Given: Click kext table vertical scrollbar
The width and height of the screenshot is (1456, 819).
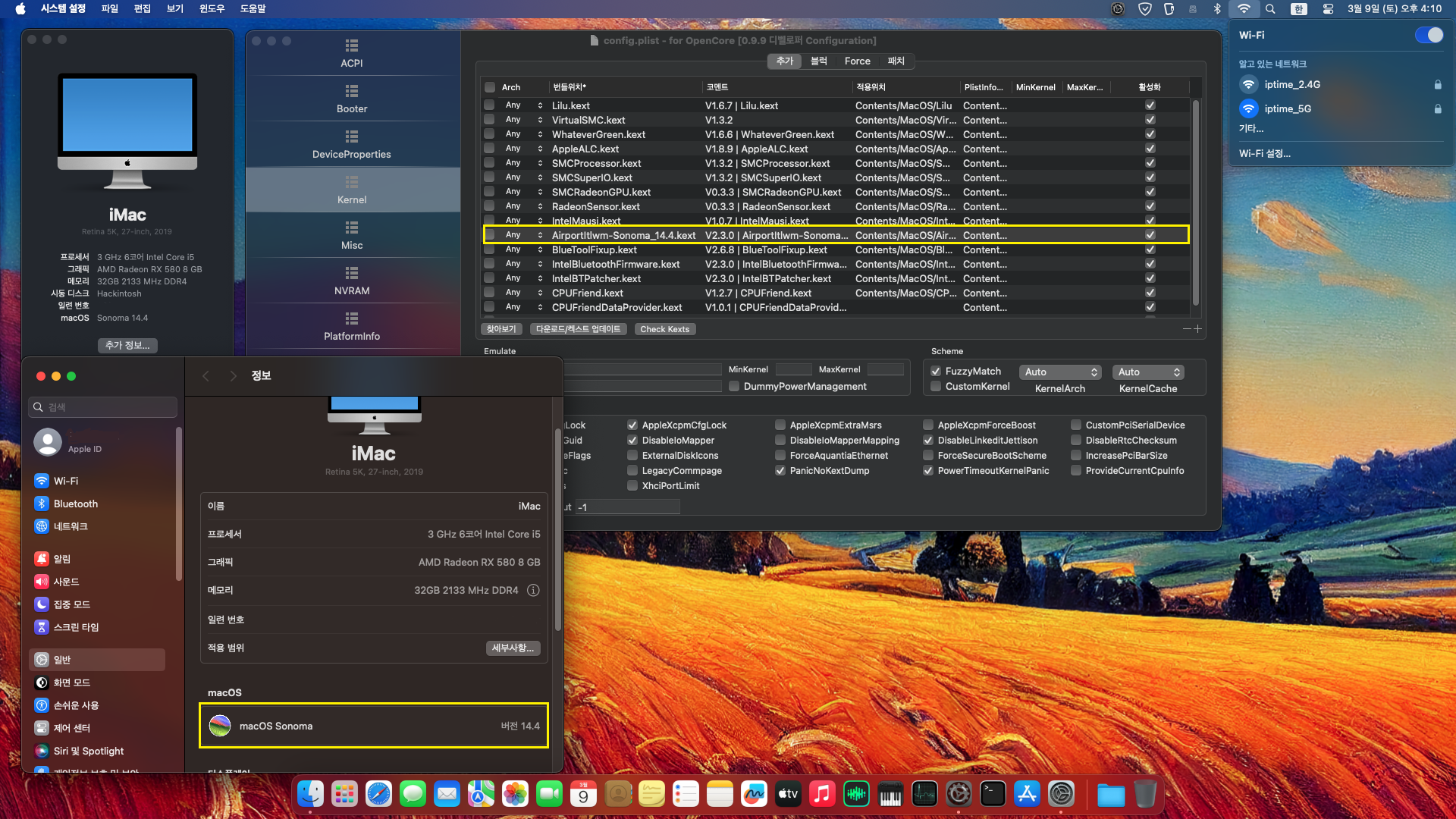Looking at the screenshot, I should (x=1196, y=202).
